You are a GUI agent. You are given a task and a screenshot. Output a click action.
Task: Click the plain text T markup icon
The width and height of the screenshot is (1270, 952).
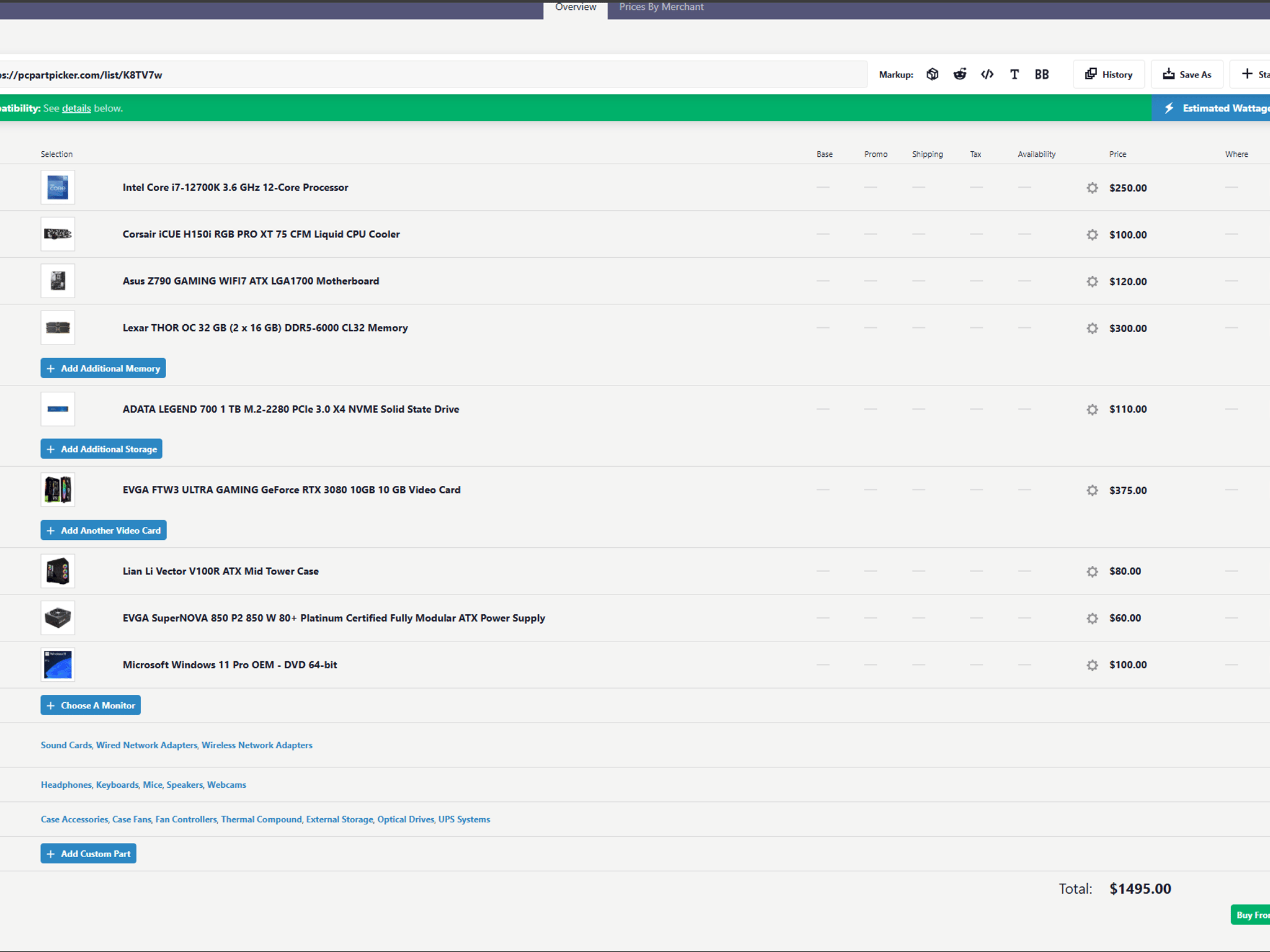pyautogui.click(x=1015, y=74)
